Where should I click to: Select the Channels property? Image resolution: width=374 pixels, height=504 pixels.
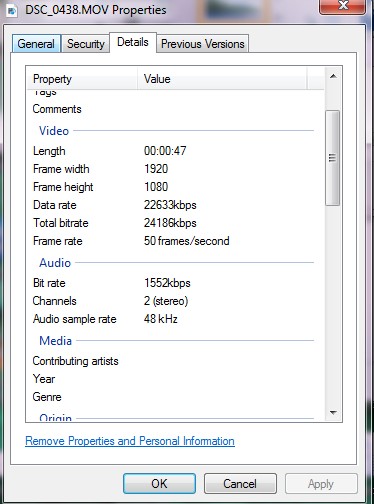(x=55, y=301)
